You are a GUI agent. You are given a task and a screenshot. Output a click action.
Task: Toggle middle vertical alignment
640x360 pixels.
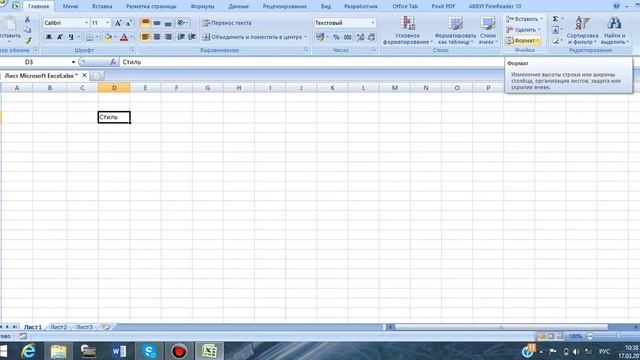(x=157, y=23)
